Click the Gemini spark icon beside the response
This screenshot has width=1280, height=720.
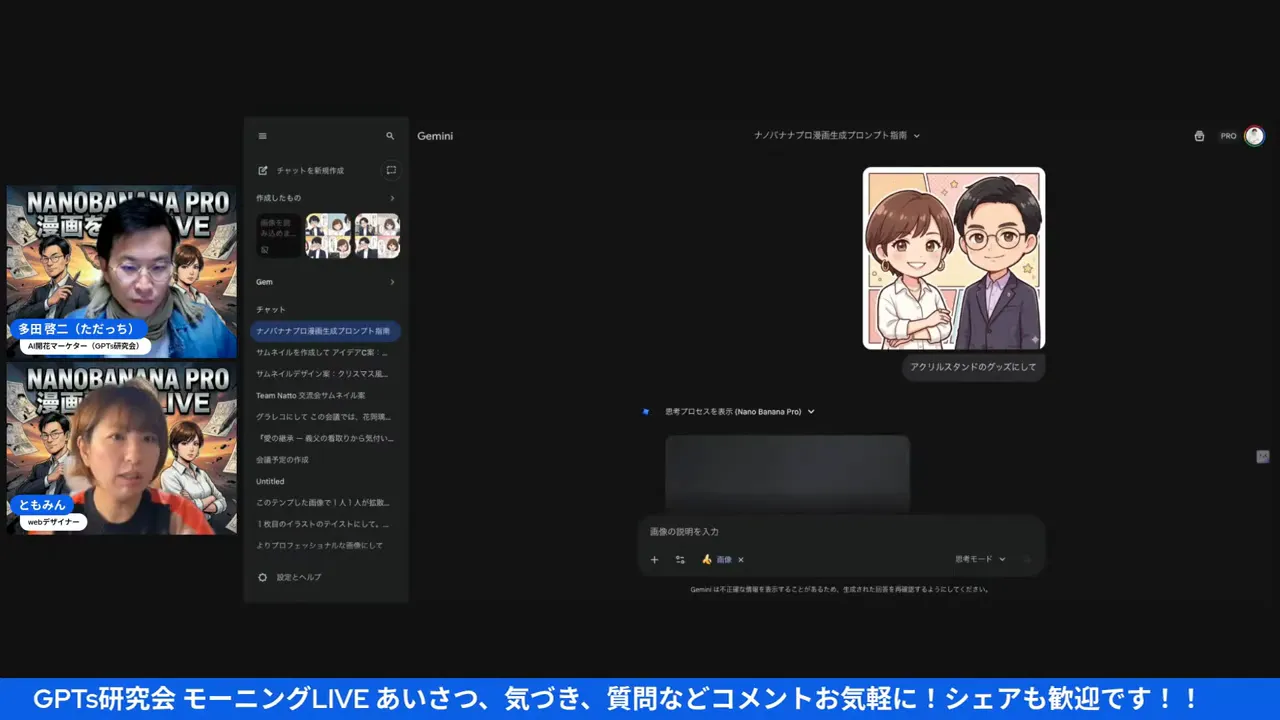[x=646, y=412]
